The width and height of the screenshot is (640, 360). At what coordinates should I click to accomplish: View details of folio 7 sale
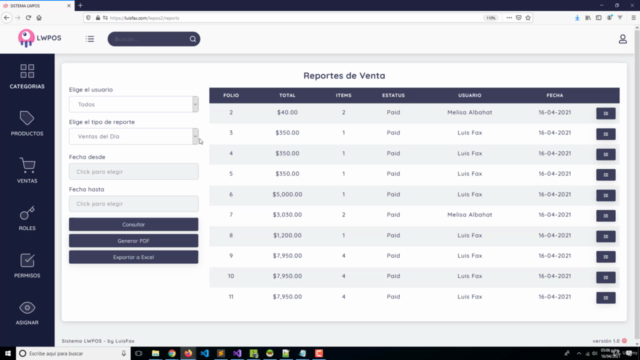(x=606, y=216)
